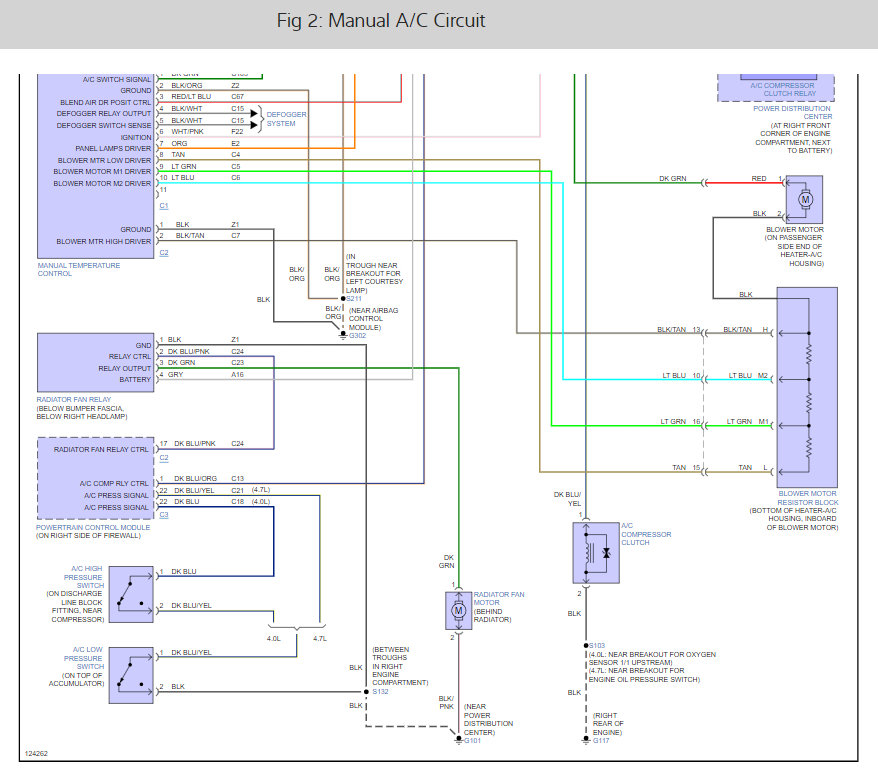This screenshot has height=783, width=878.
Task: Click the A/C compressor clutch coil symbol
Action: coord(596,553)
